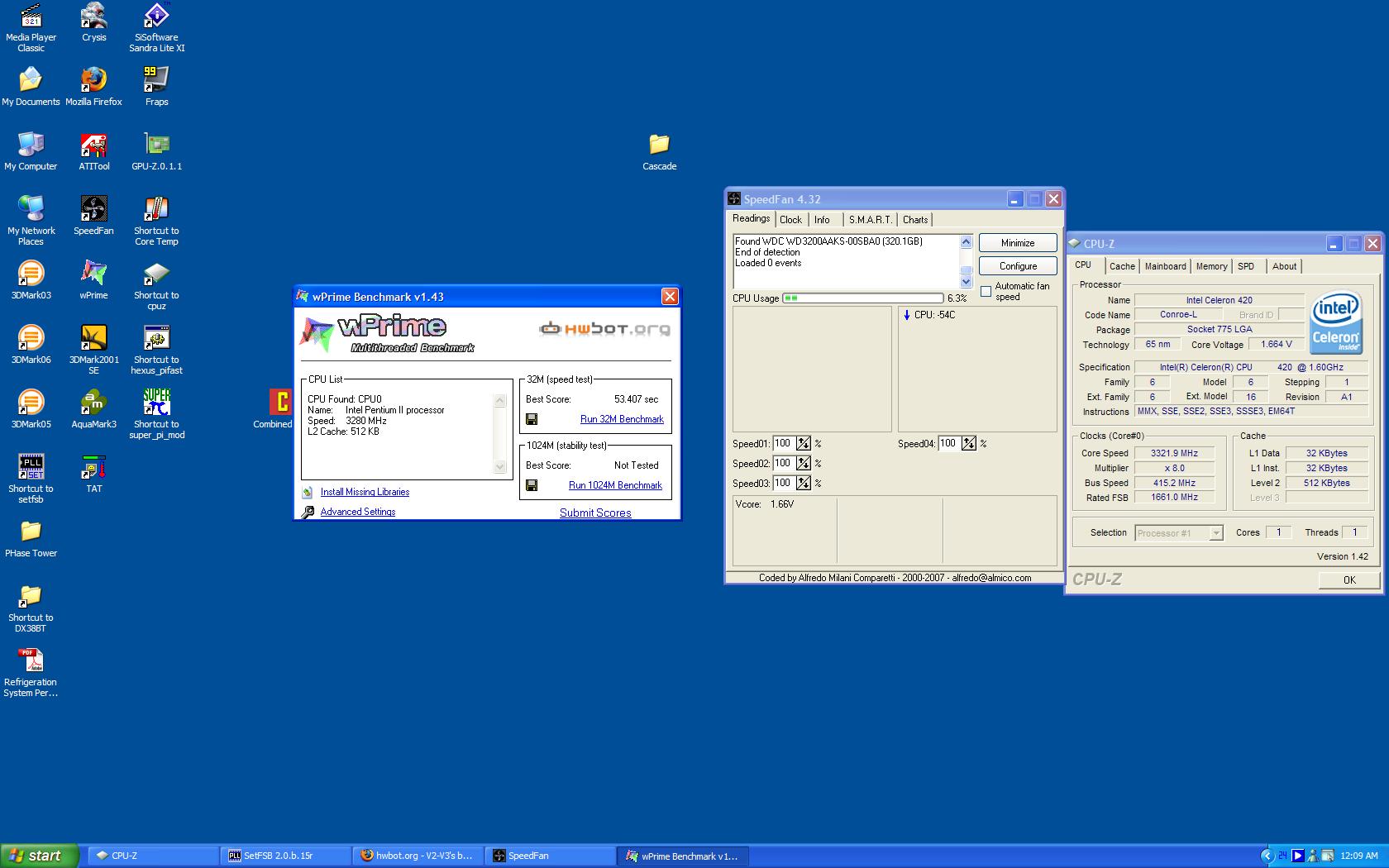Switch to SpeedFan Clock tab

tap(790, 220)
